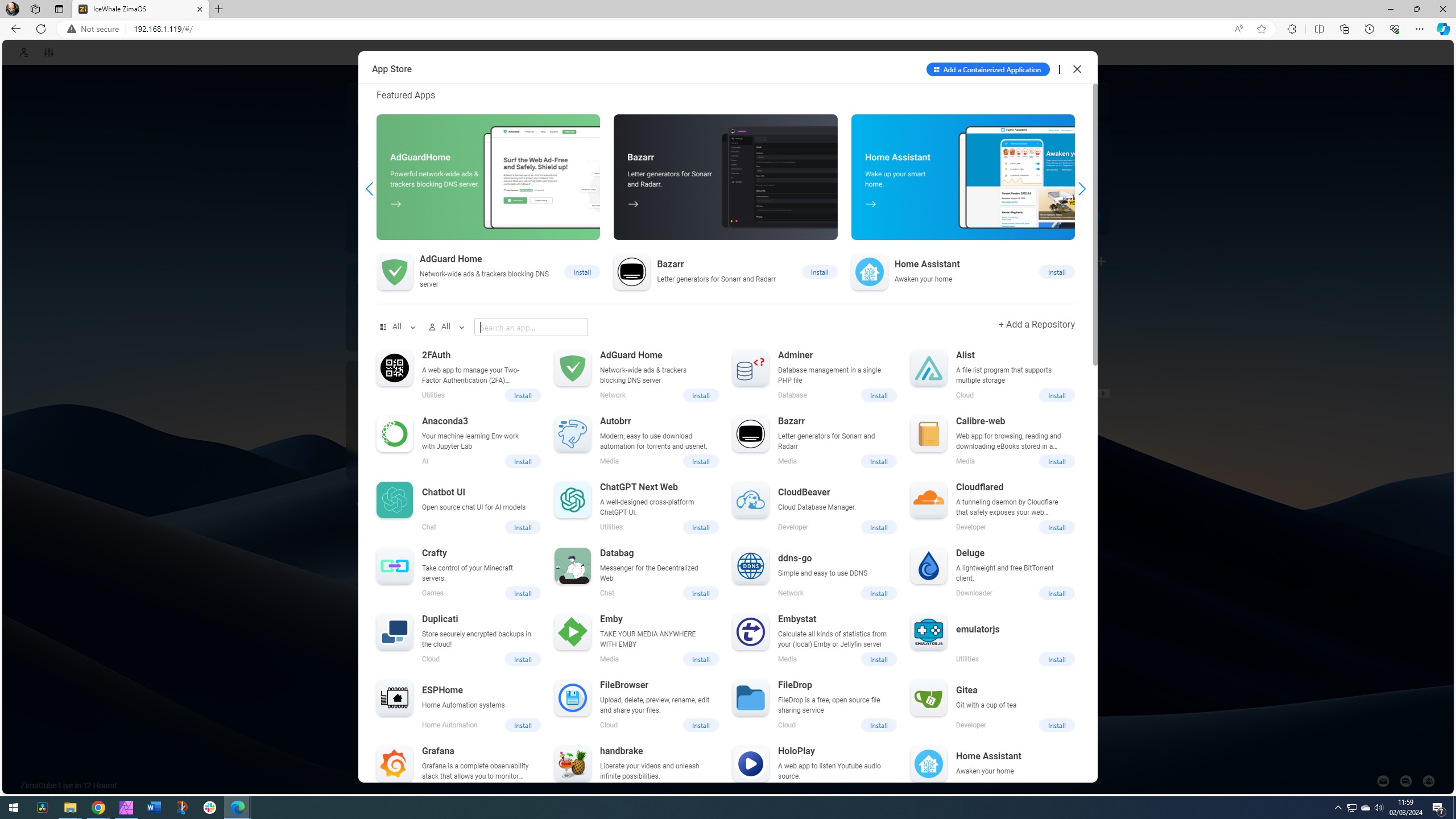1456x819 pixels.
Task: Click the Add a Repository link
Action: tap(1036, 325)
